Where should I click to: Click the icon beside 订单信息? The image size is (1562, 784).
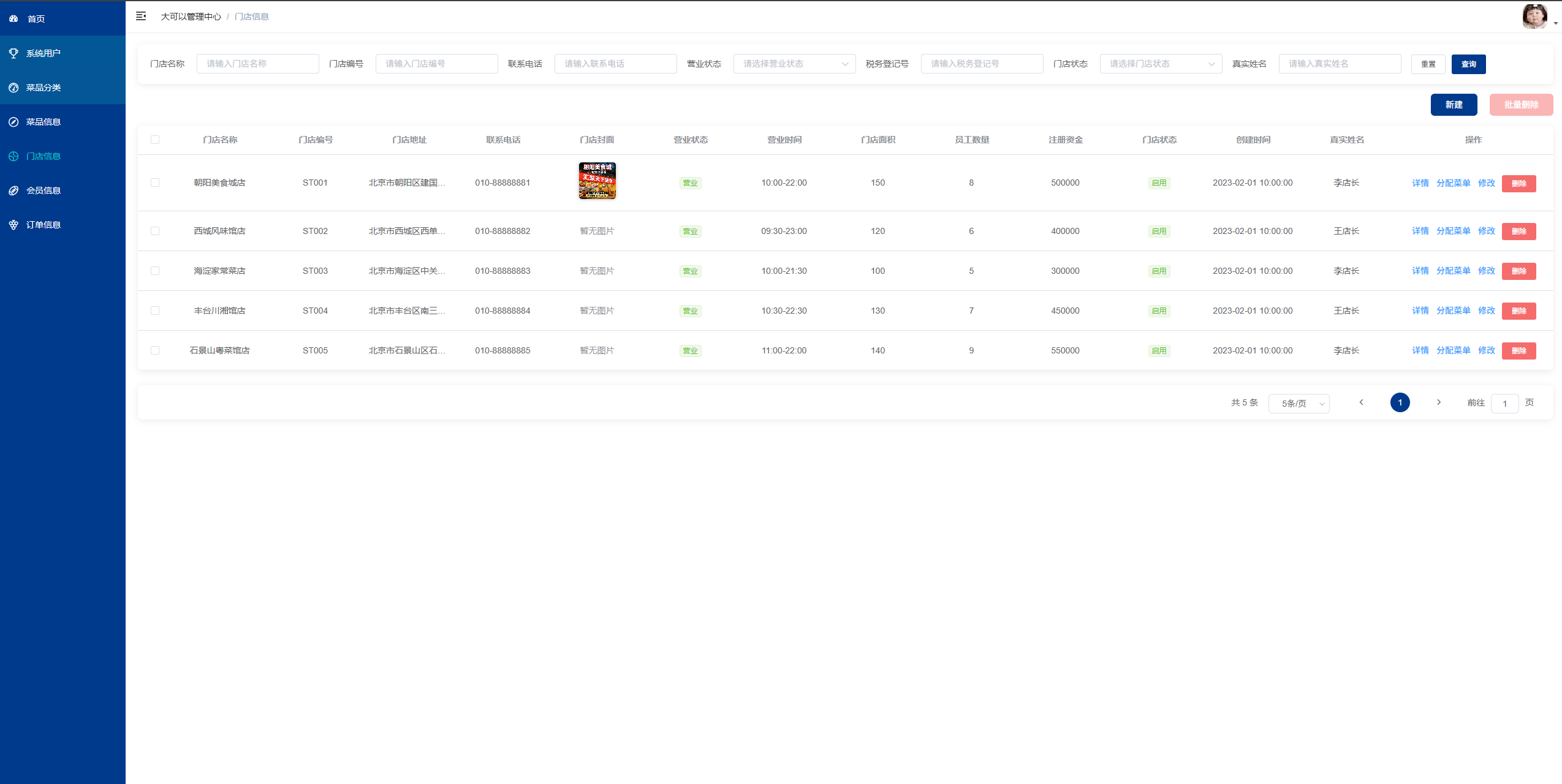[13, 225]
